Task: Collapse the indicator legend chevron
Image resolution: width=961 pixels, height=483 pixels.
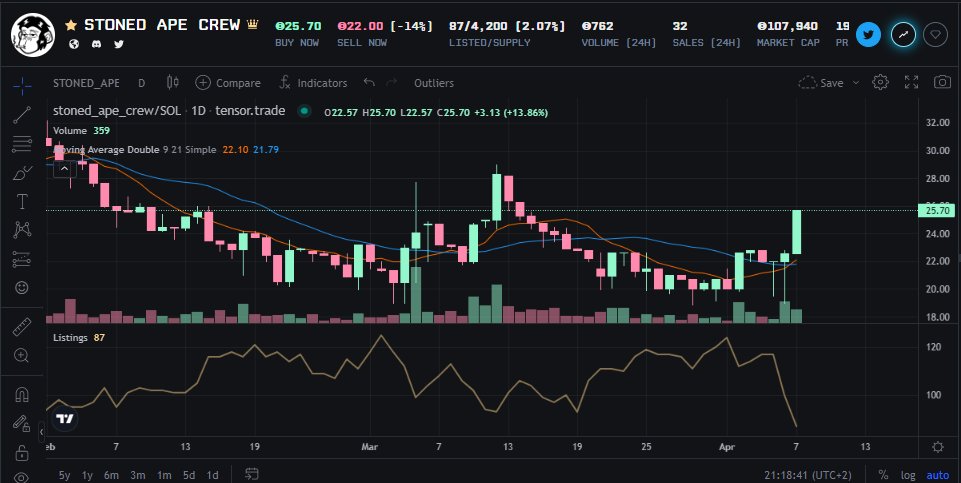Action: click(64, 168)
